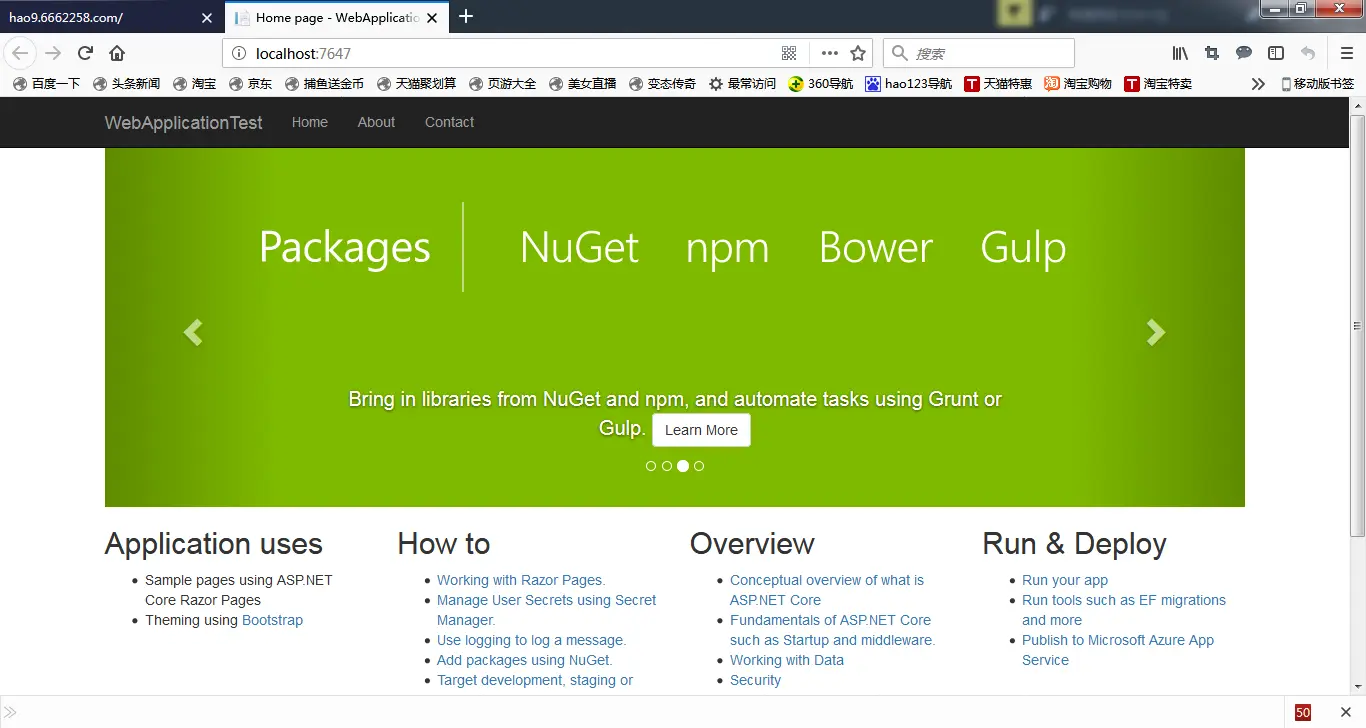Open the 京东 bookmark
Screen dimensions: 1366x728
tap(250, 84)
